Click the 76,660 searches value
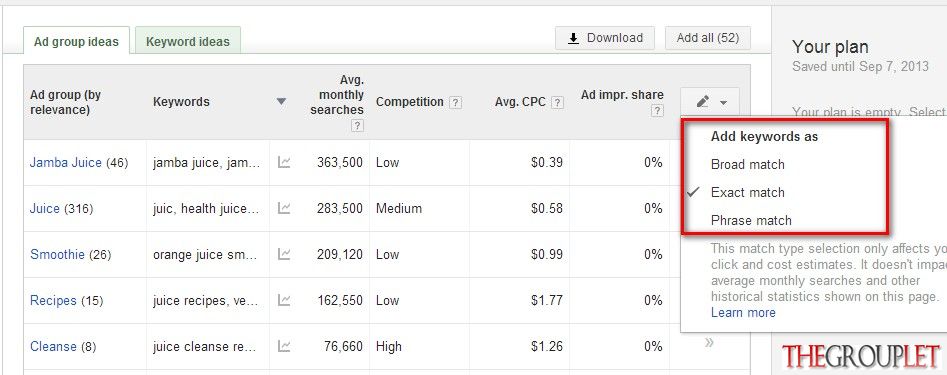 pos(343,347)
